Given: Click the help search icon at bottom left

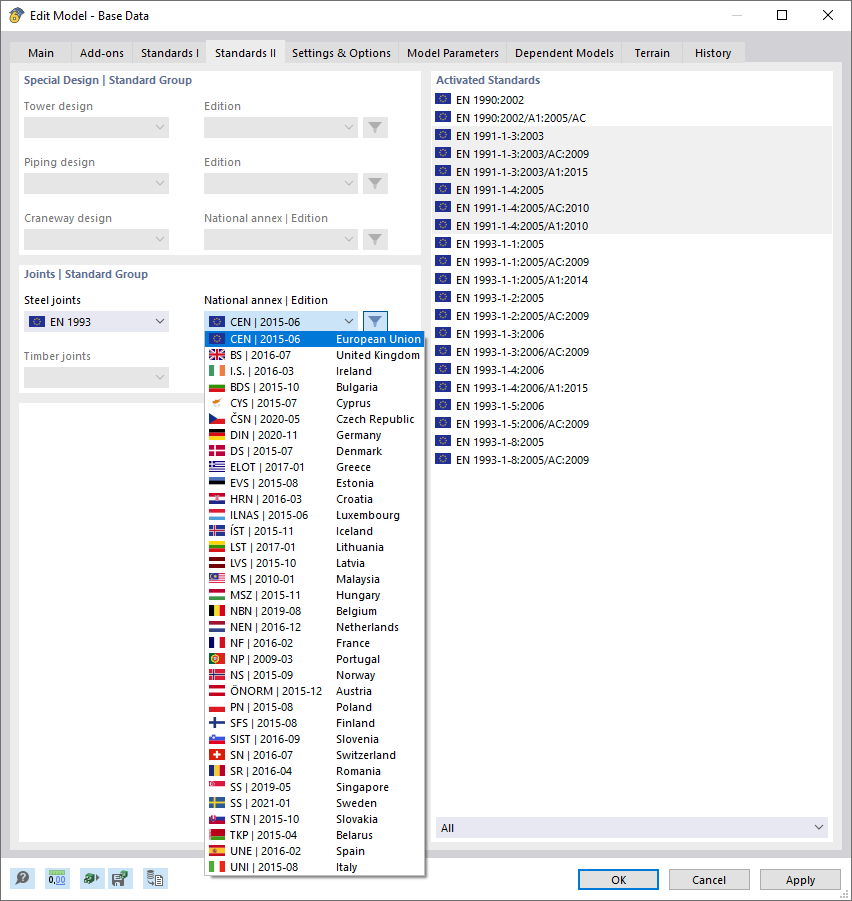Looking at the screenshot, I should pos(22,879).
